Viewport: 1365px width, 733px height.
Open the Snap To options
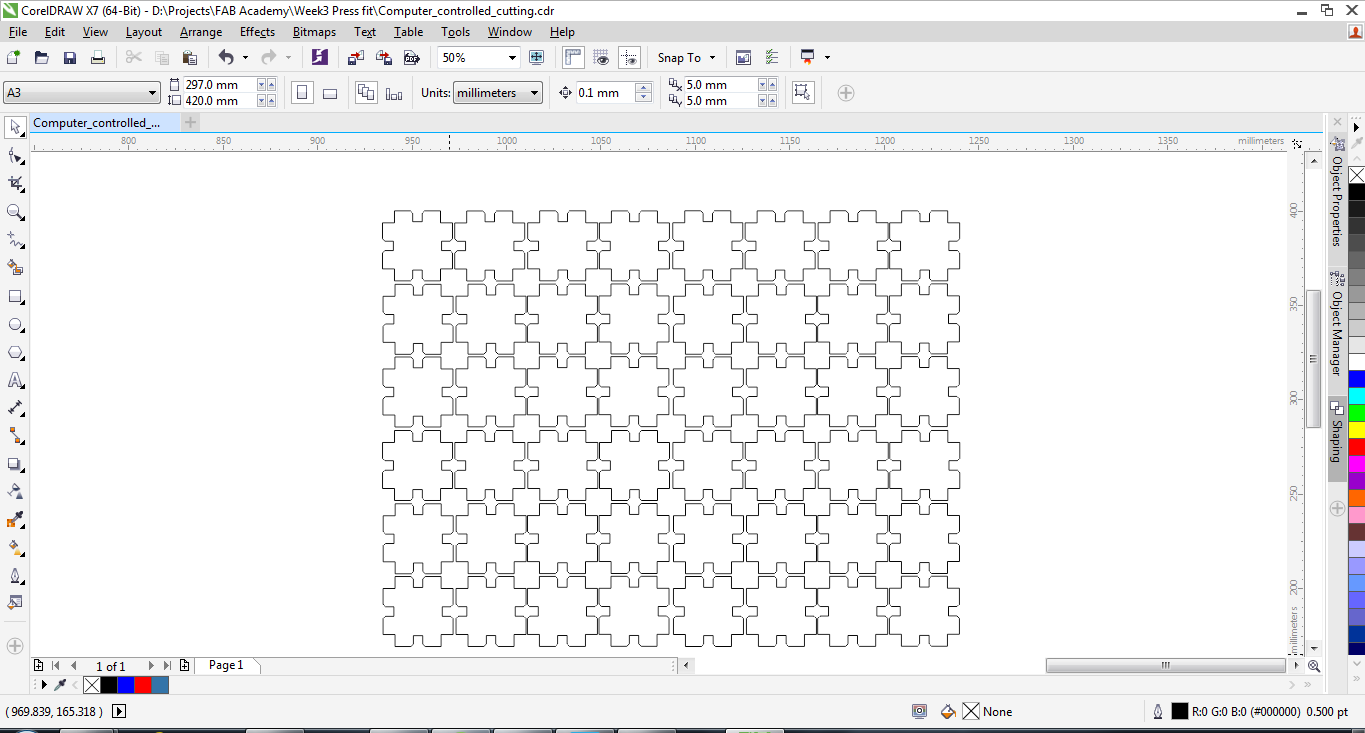point(686,58)
